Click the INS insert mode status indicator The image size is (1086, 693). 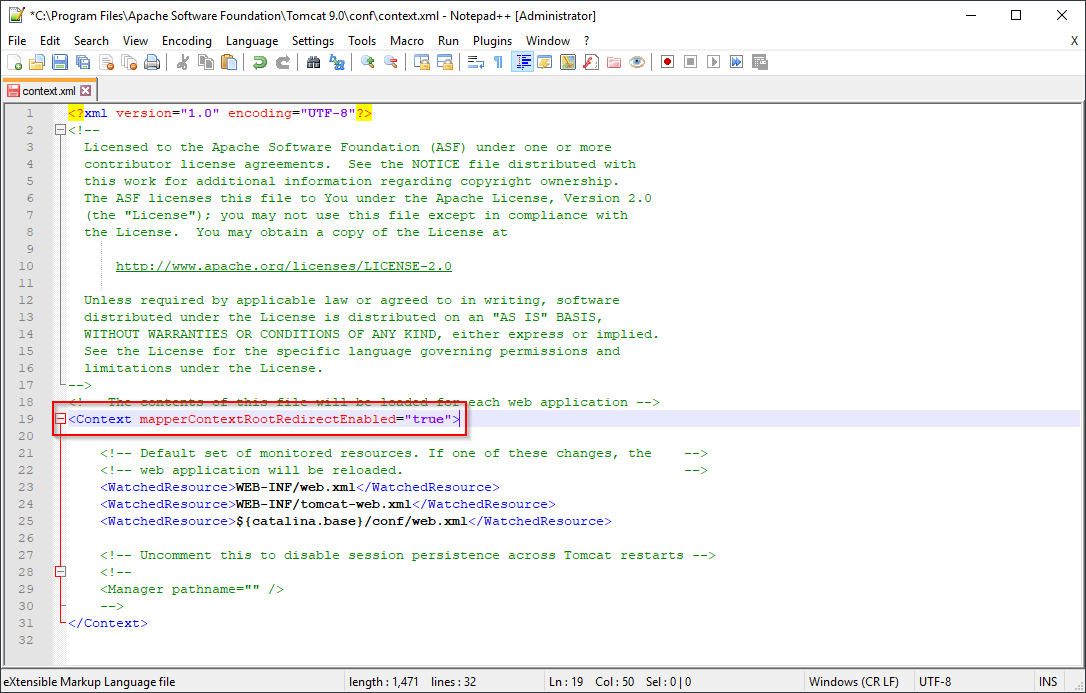[x=1047, y=682]
